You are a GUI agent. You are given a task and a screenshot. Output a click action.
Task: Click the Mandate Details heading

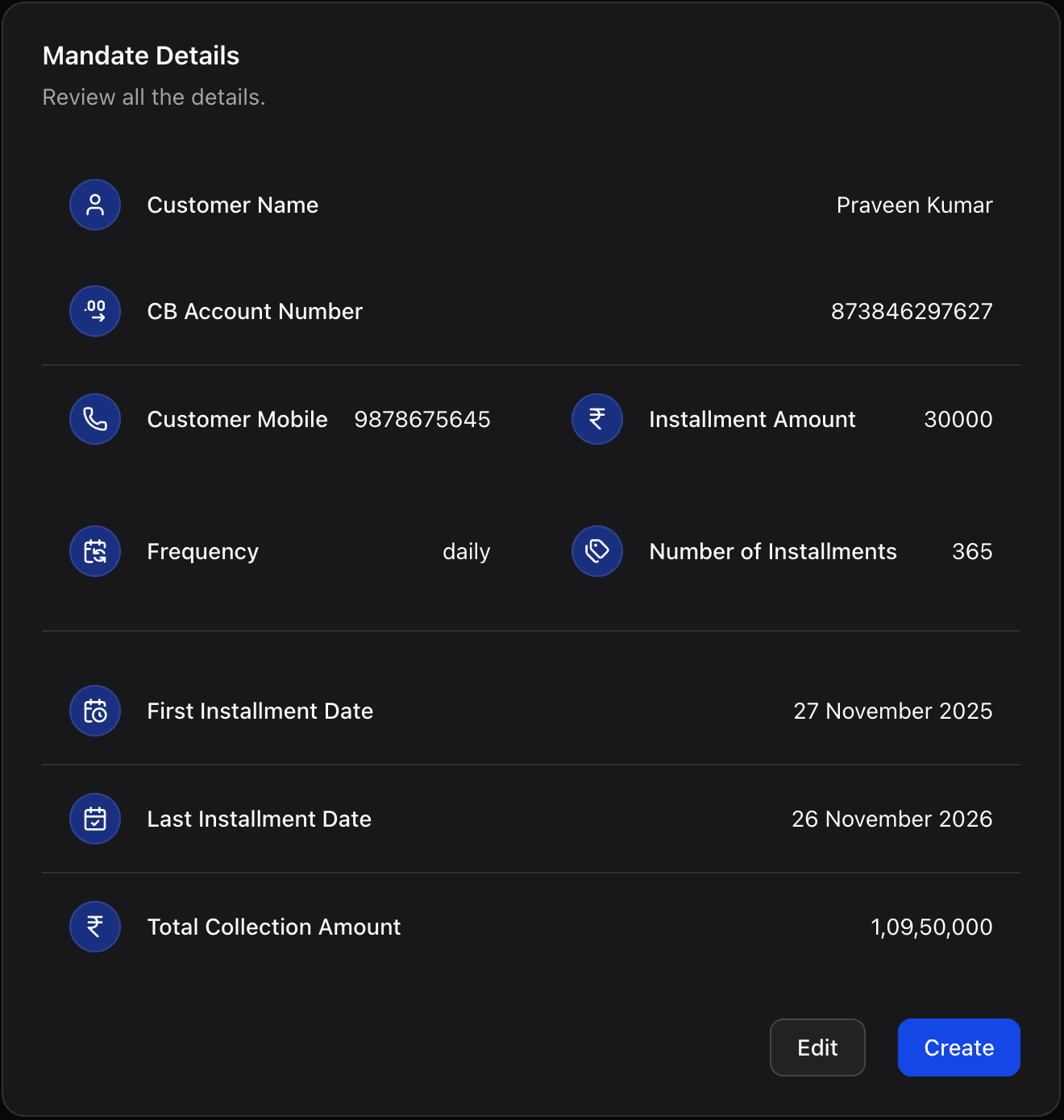141,55
